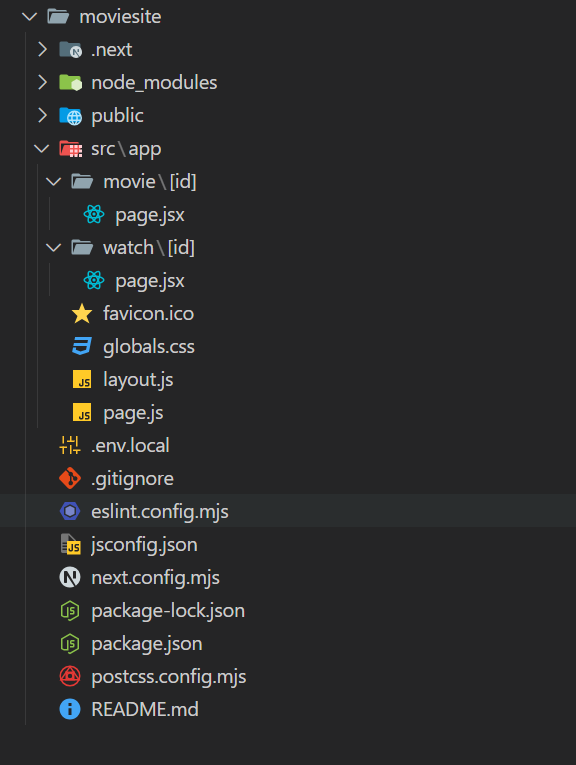Open page.jsx inside movie\[id]

click(150, 215)
